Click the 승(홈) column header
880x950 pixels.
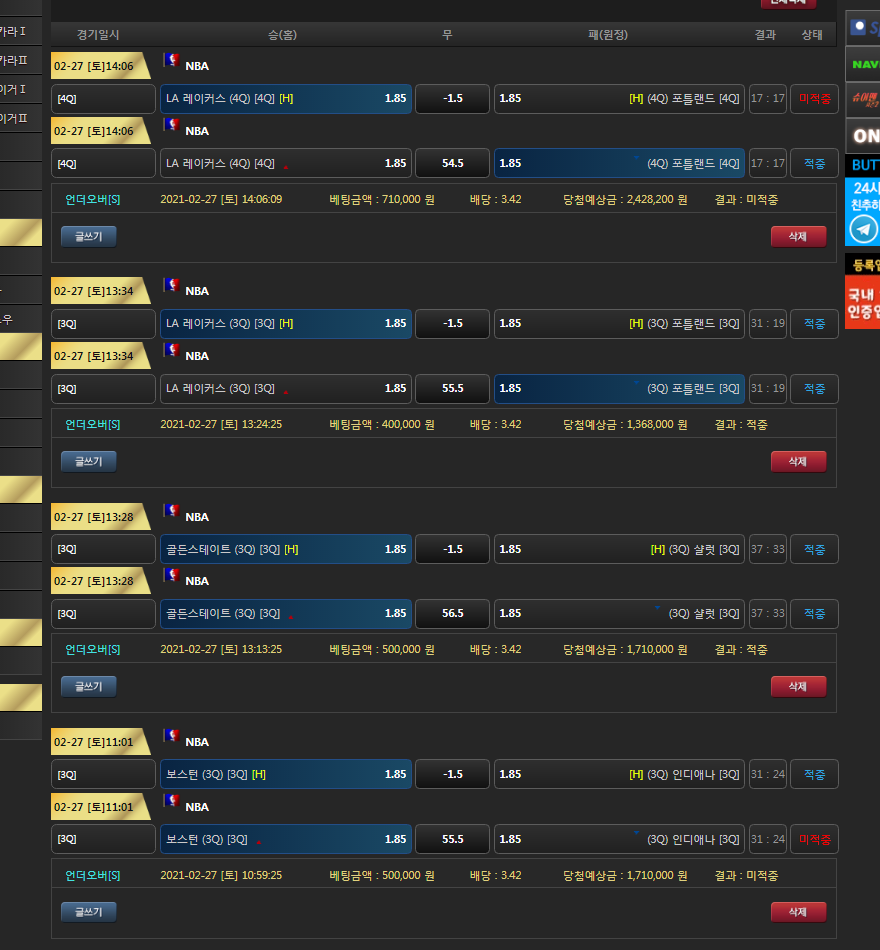pyautogui.click(x=282, y=35)
